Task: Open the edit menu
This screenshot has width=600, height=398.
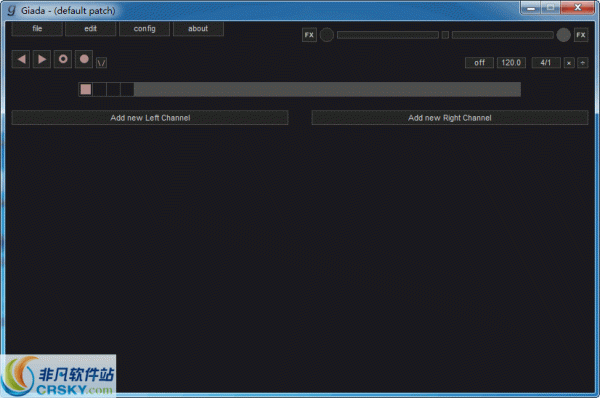Action: 91,29
